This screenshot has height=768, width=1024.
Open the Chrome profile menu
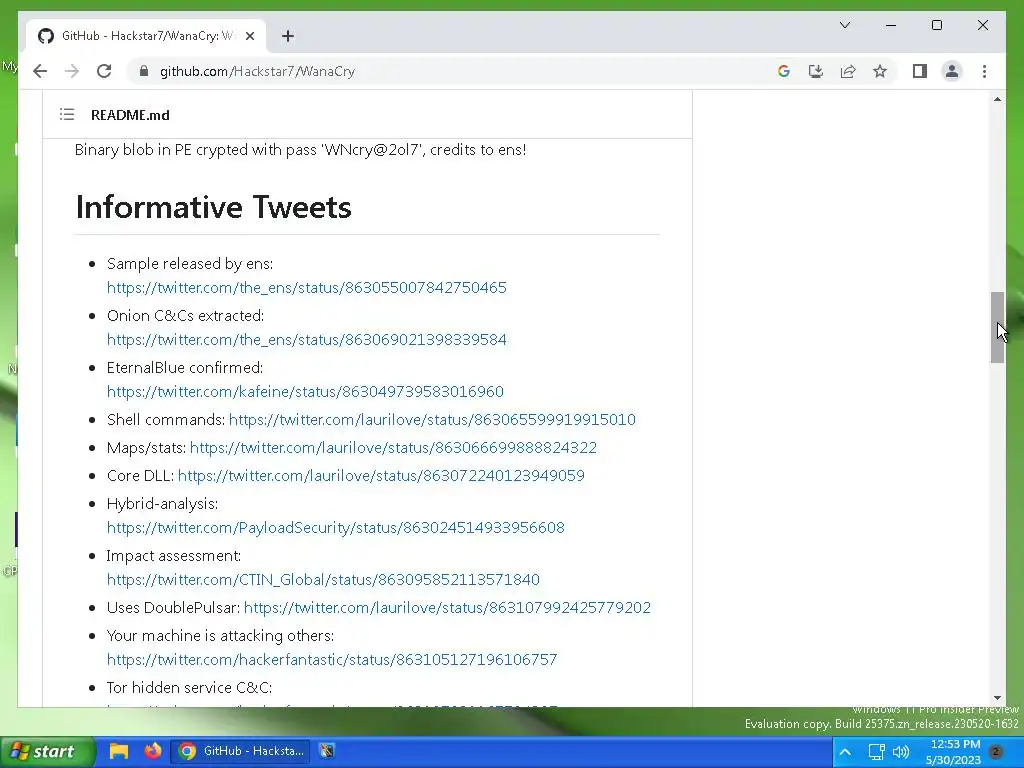[x=952, y=71]
